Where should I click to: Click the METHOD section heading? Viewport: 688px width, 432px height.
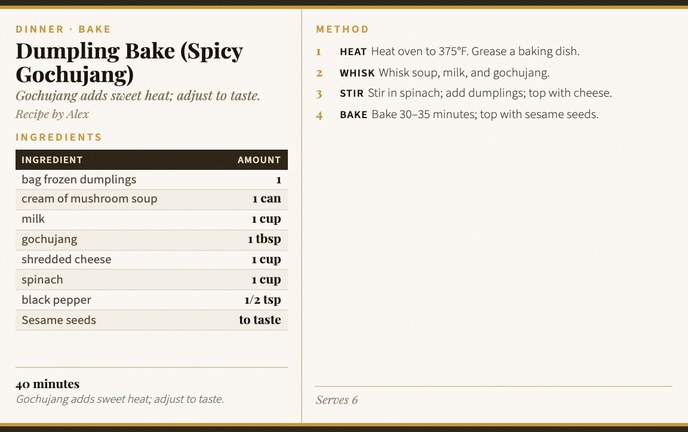click(x=342, y=29)
